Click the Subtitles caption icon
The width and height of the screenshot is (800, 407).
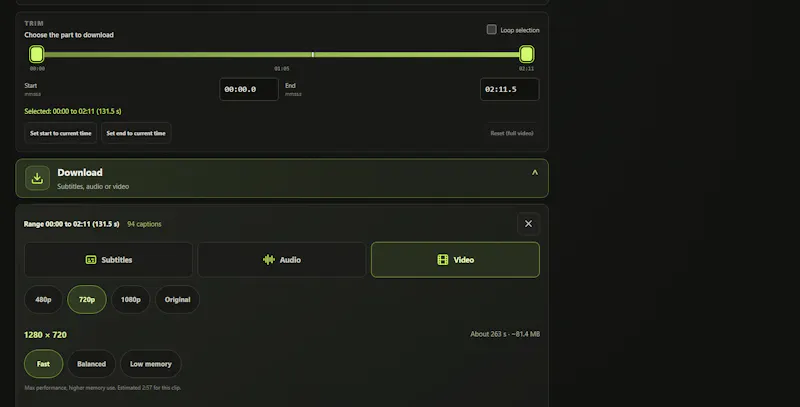point(91,260)
